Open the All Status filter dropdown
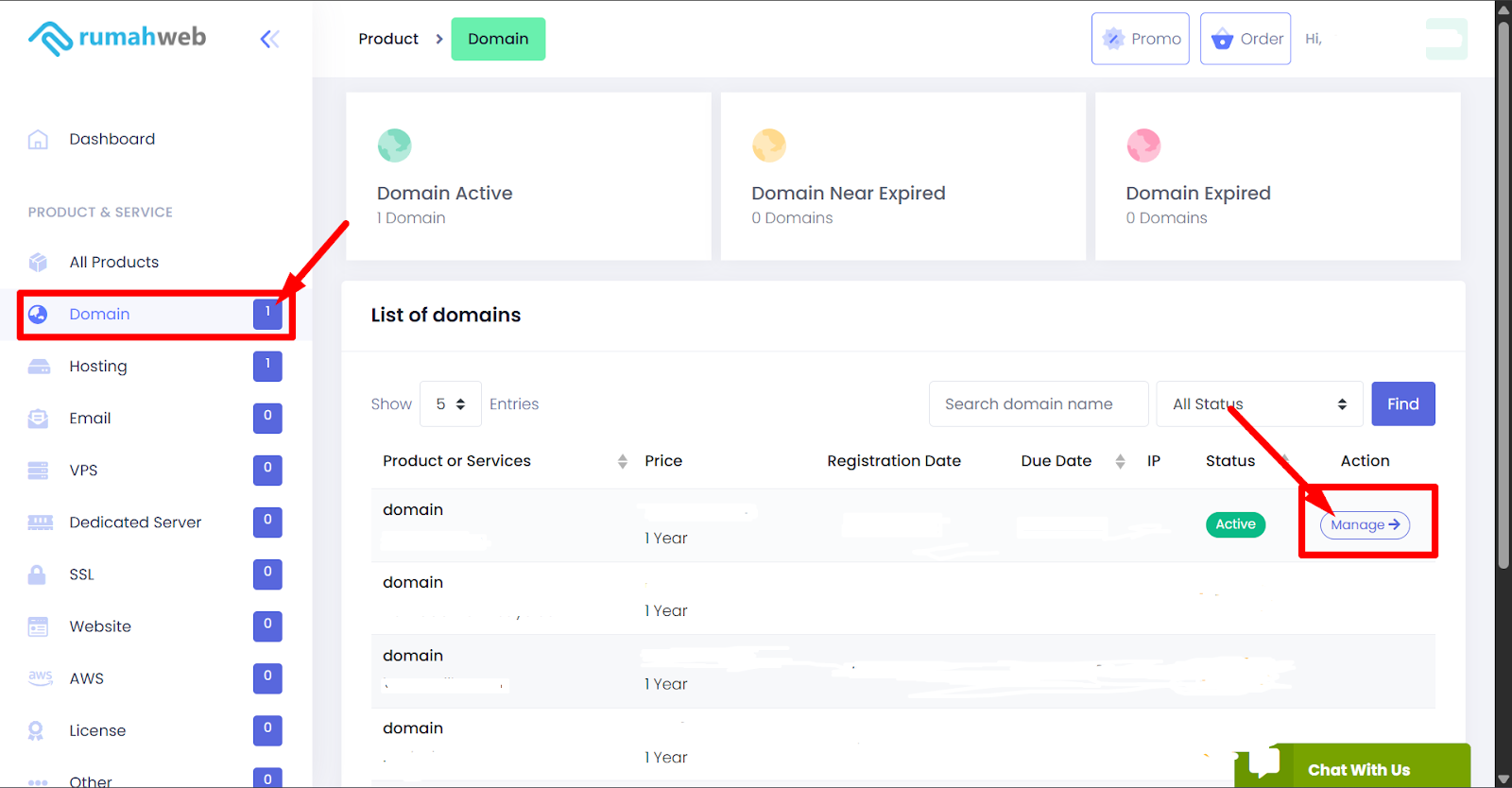 (1260, 404)
